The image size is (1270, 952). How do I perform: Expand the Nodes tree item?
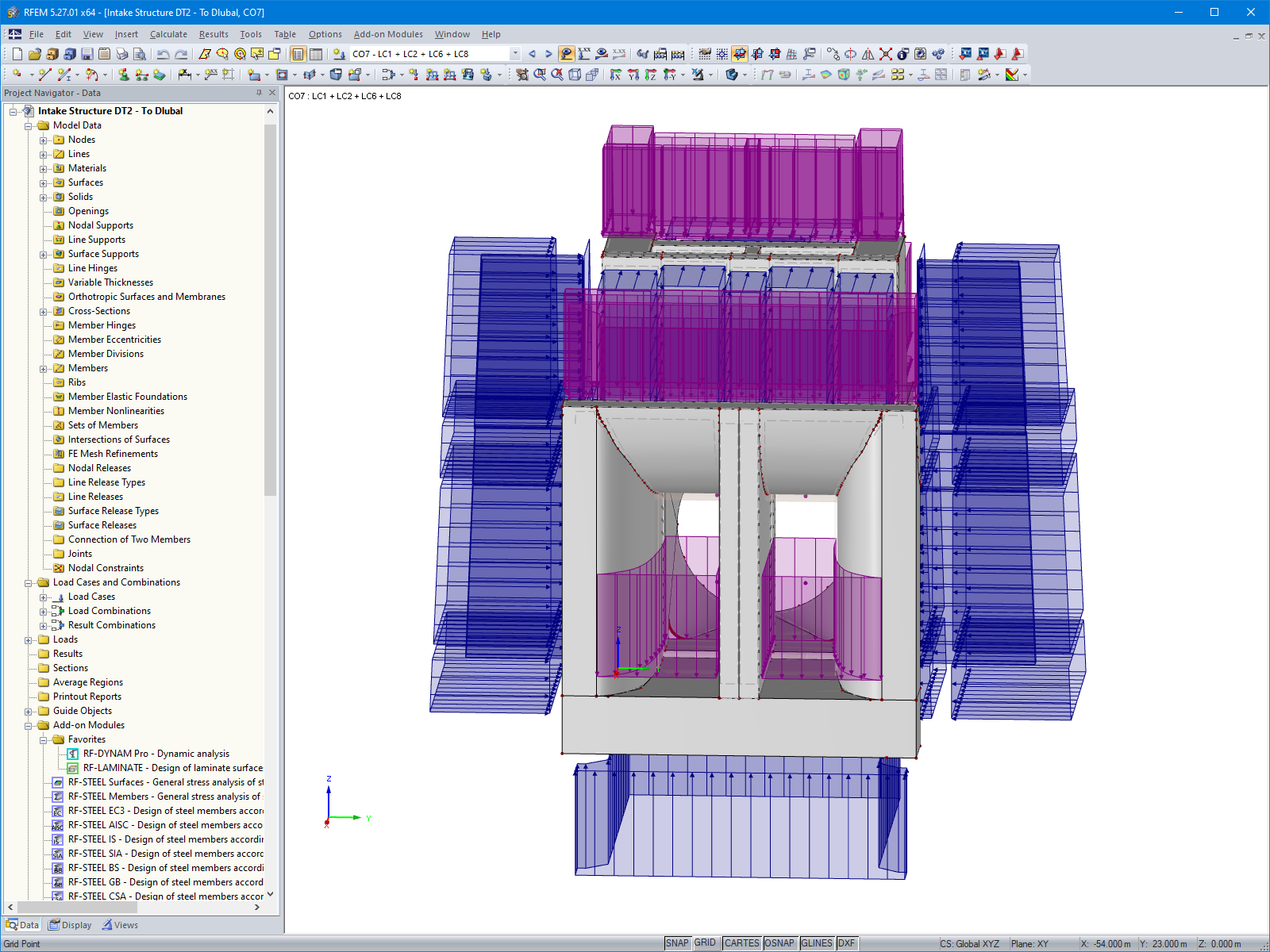point(44,140)
